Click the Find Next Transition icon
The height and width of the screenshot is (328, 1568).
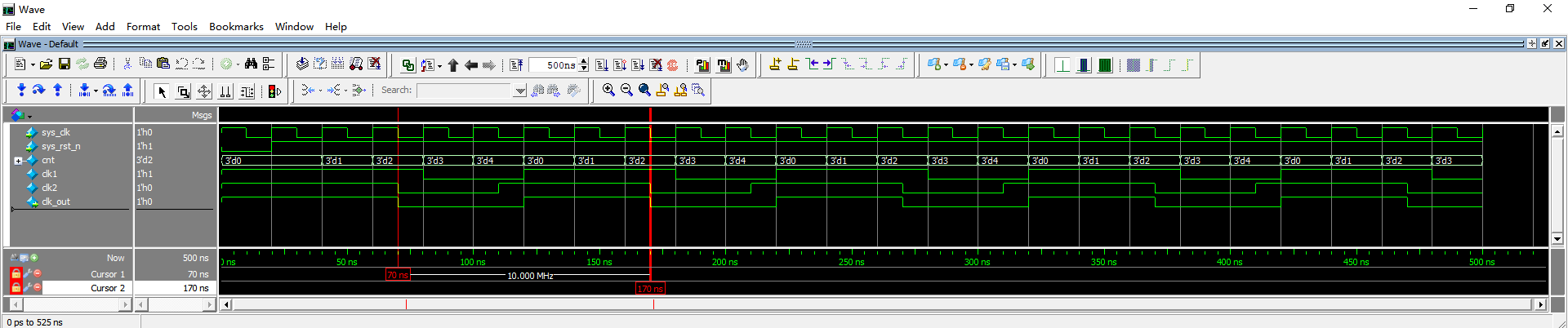tap(830, 64)
